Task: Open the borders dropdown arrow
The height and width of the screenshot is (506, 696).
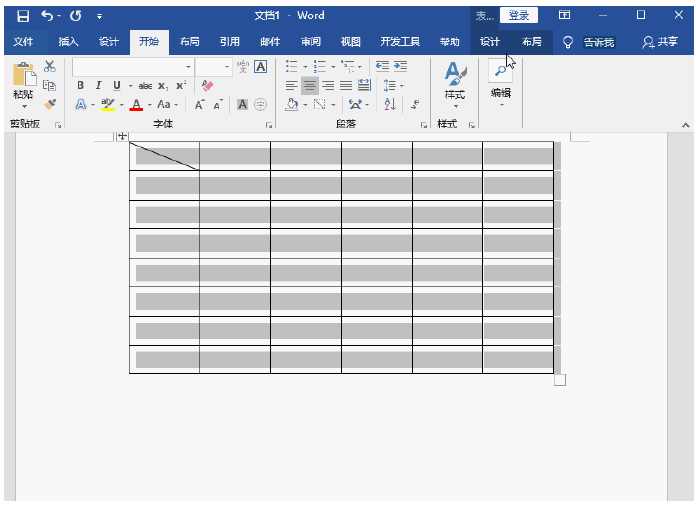Action: (333, 105)
